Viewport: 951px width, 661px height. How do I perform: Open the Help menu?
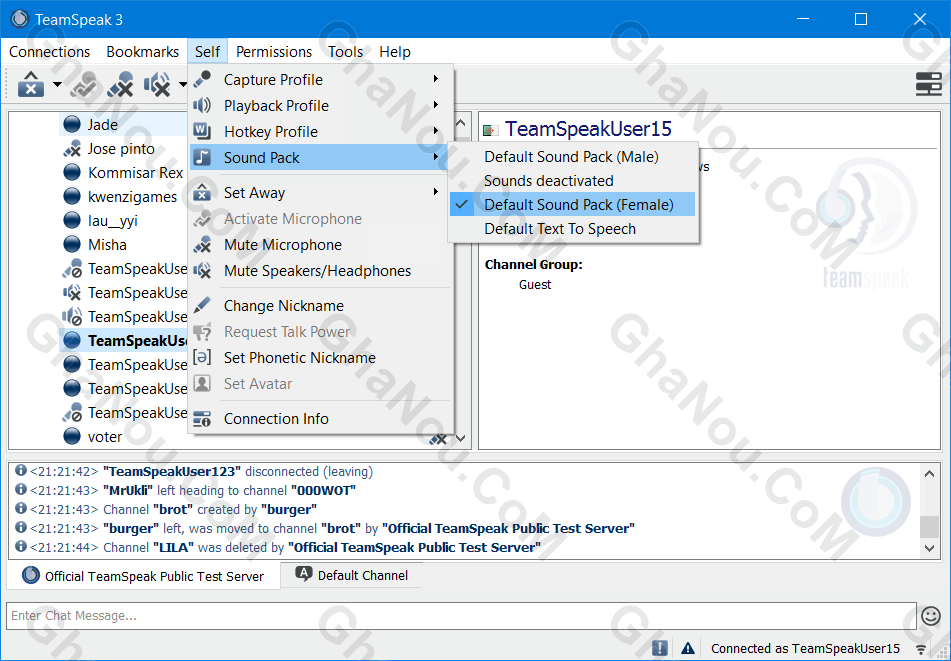click(395, 52)
